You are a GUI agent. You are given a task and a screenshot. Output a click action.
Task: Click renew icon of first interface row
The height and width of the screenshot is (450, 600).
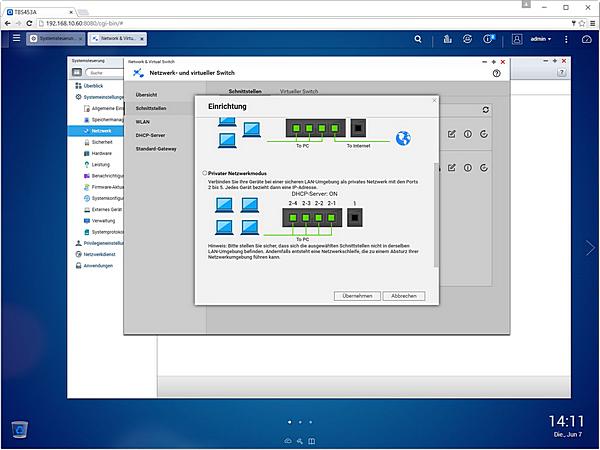[484, 134]
